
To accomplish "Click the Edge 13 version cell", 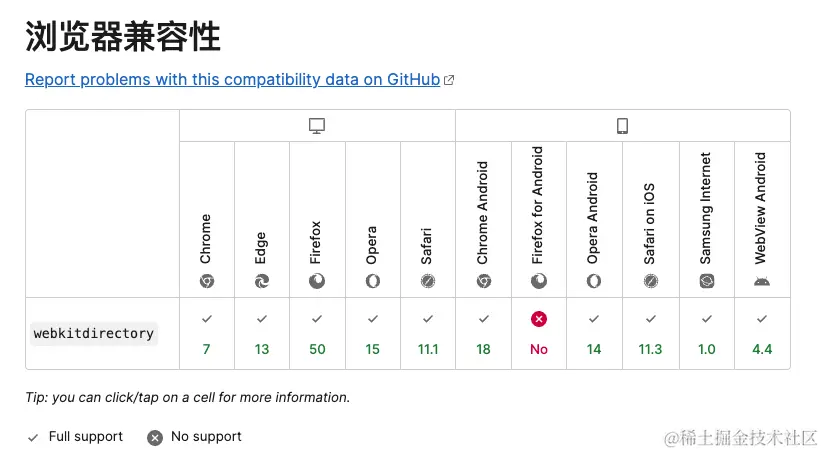I will (x=262, y=334).
